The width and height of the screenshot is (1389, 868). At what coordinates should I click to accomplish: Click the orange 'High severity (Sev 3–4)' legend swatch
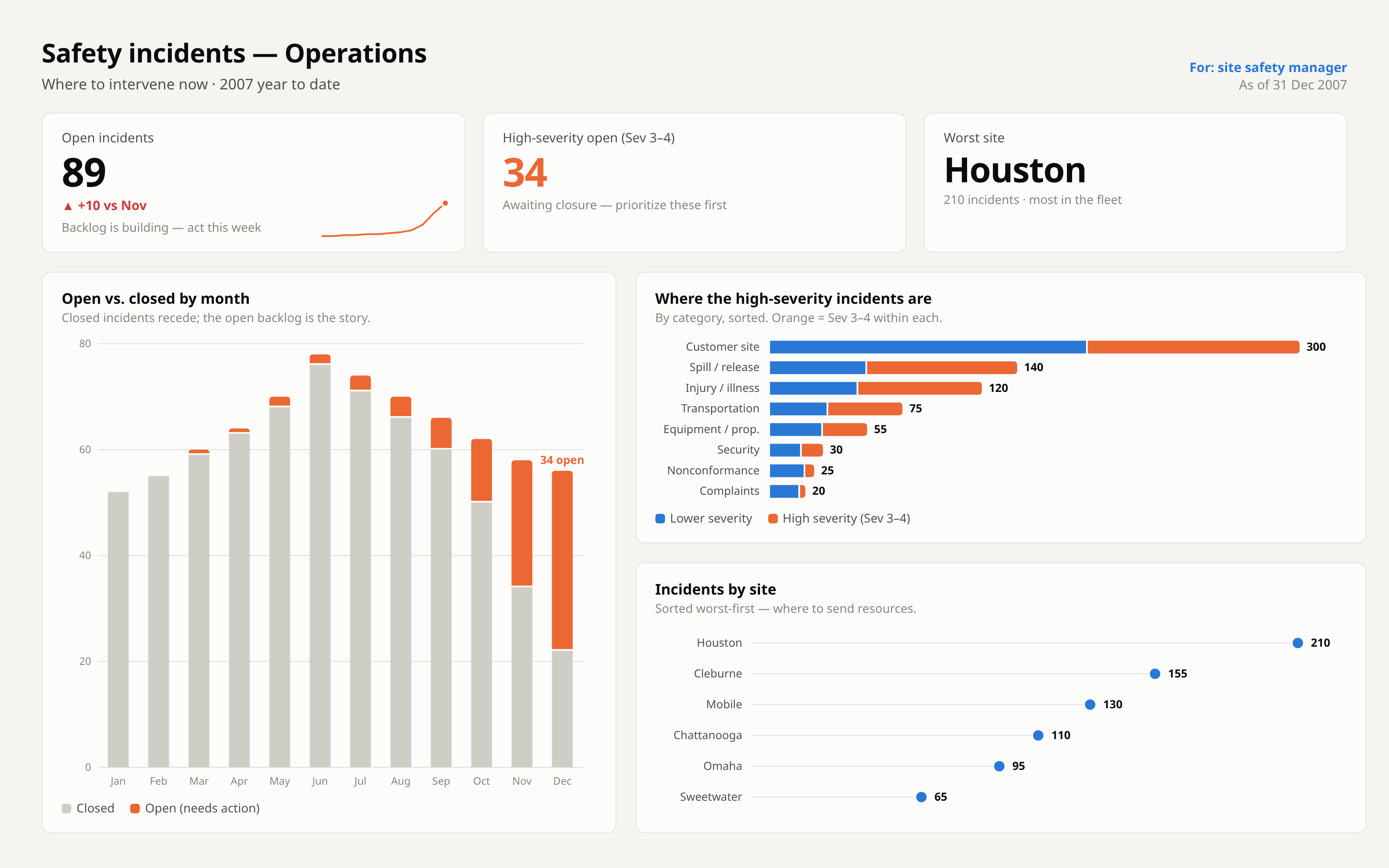click(773, 518)
